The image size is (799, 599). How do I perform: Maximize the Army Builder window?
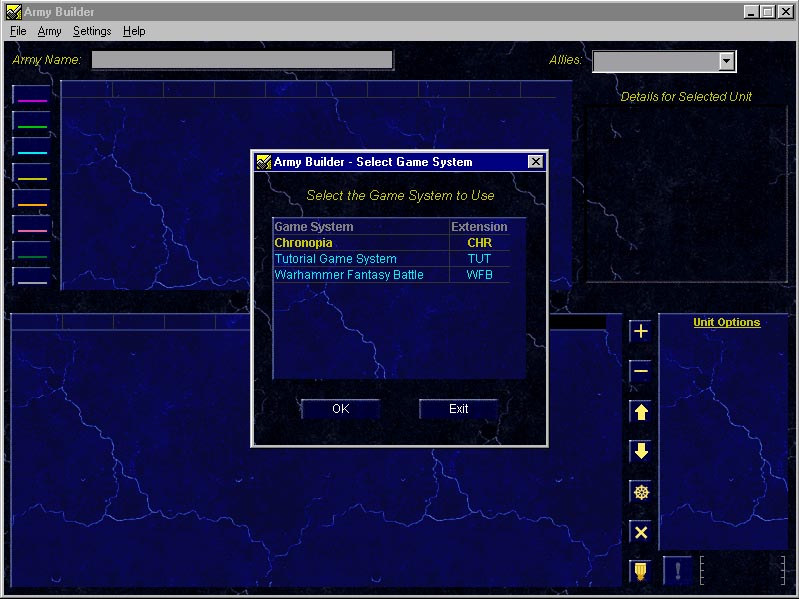pos(767,12)
